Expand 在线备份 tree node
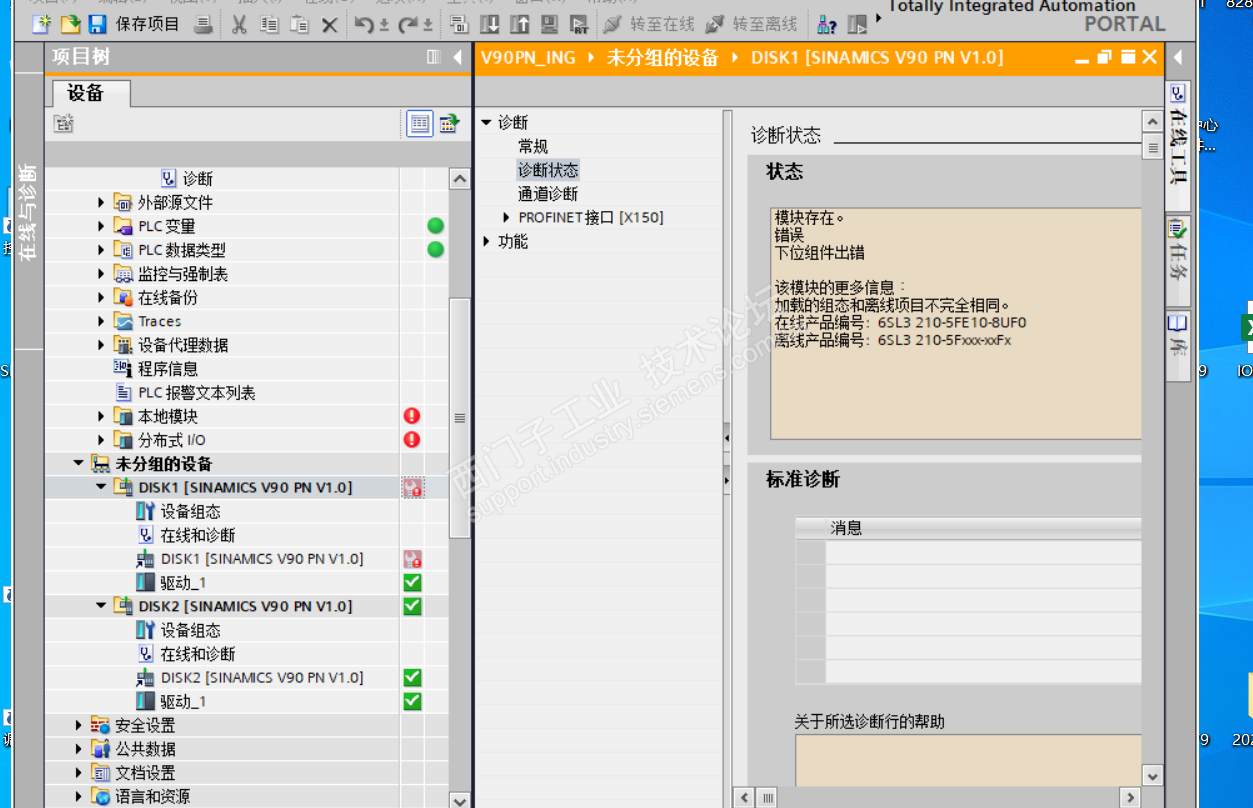Image resolution: width=1253 pixels, height=808 pixels. 101,297
